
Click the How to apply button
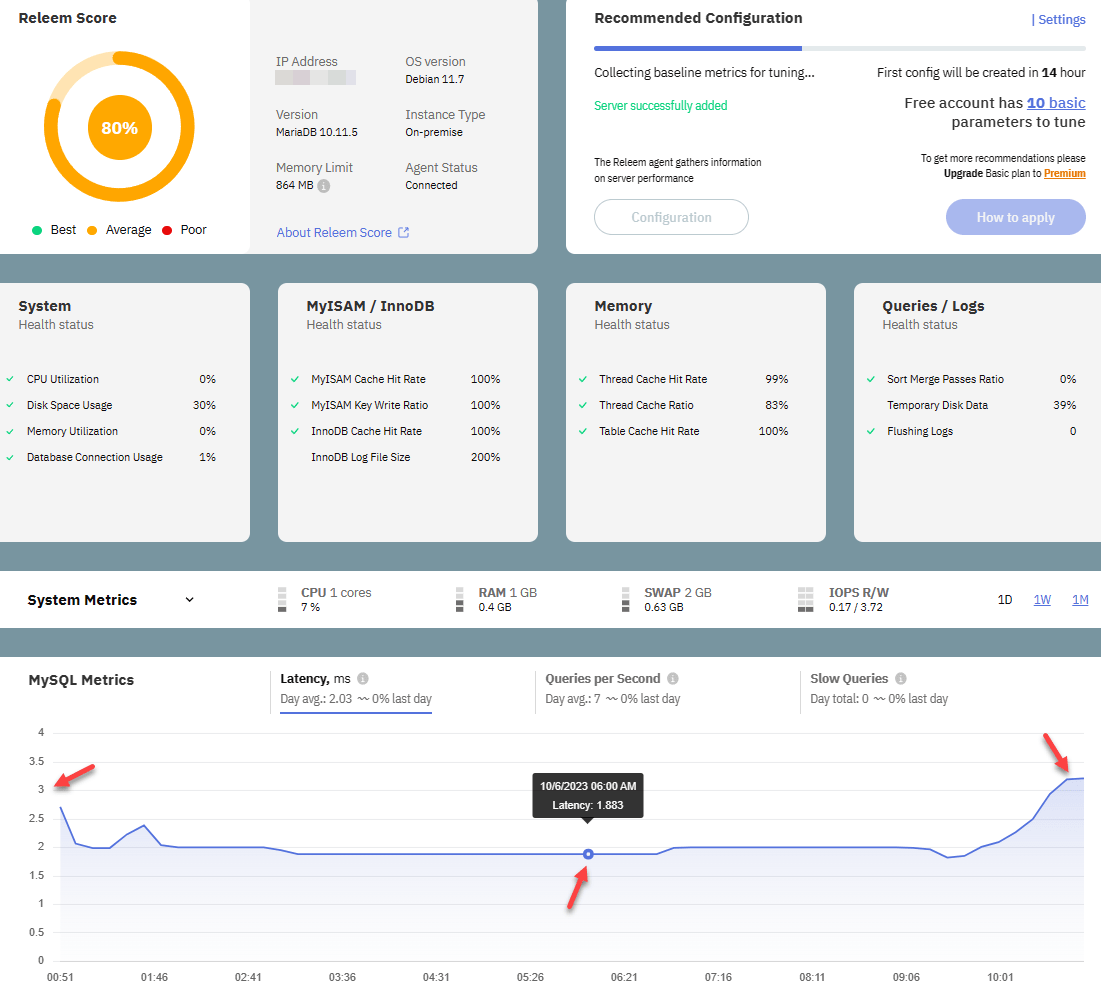1015,217
